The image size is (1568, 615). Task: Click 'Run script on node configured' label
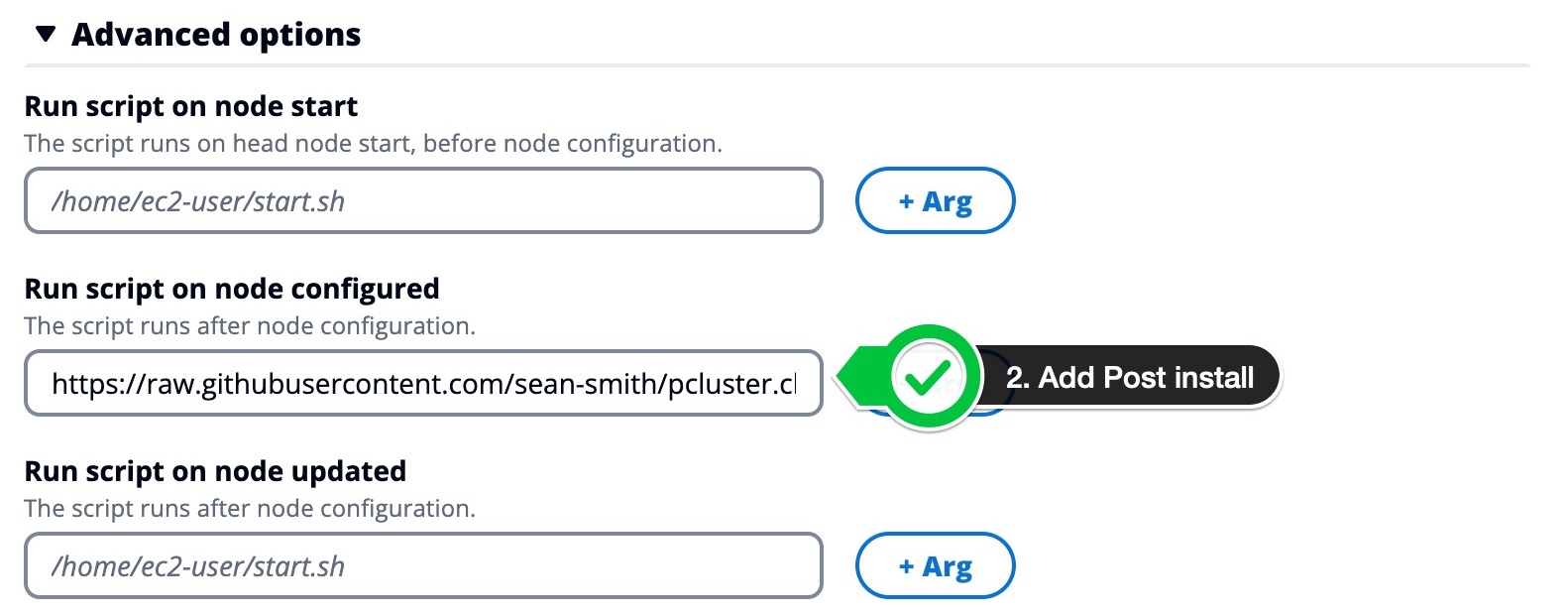click(232, 289)
